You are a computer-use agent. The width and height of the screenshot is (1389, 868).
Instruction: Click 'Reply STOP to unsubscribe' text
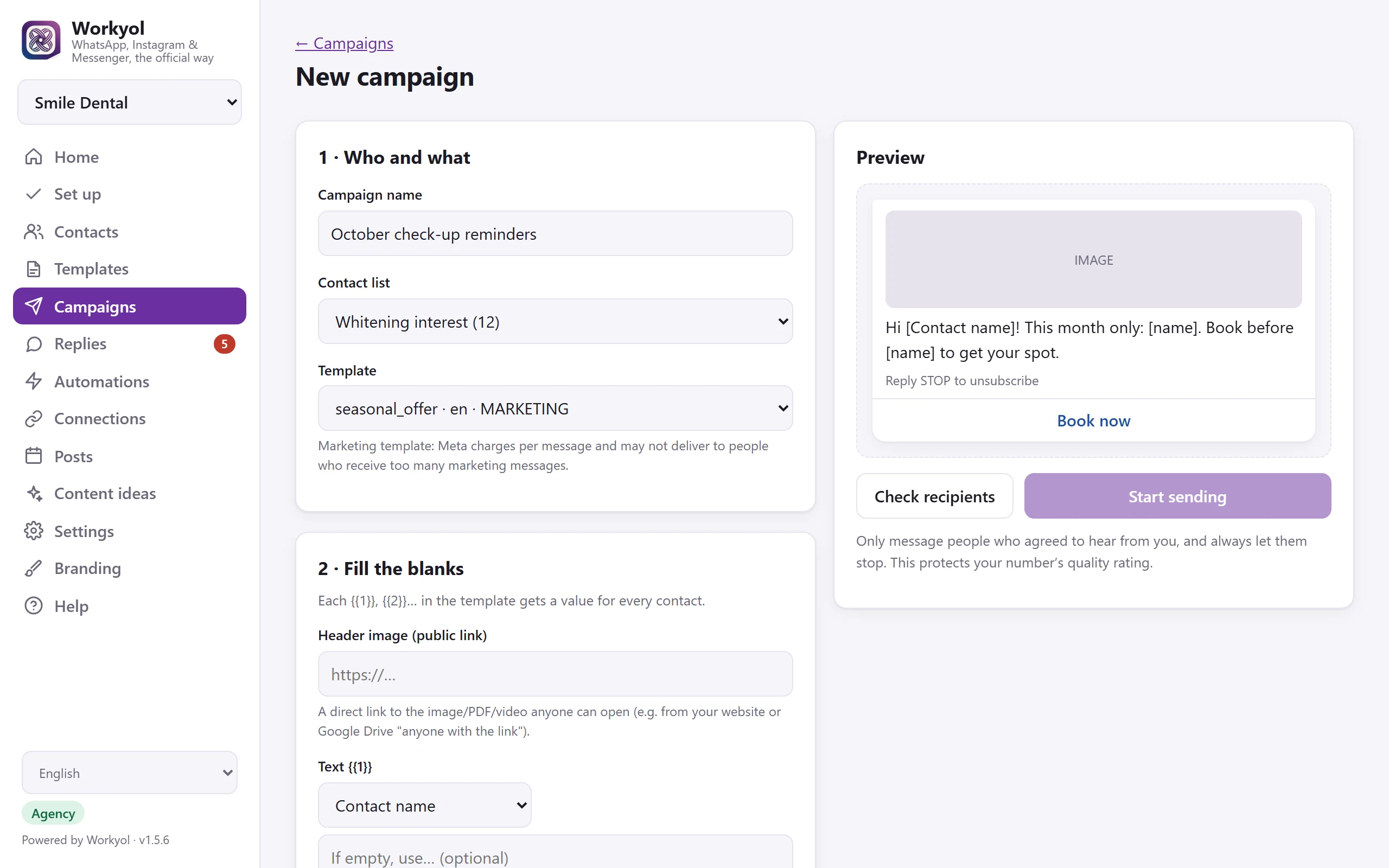point(961,381)
